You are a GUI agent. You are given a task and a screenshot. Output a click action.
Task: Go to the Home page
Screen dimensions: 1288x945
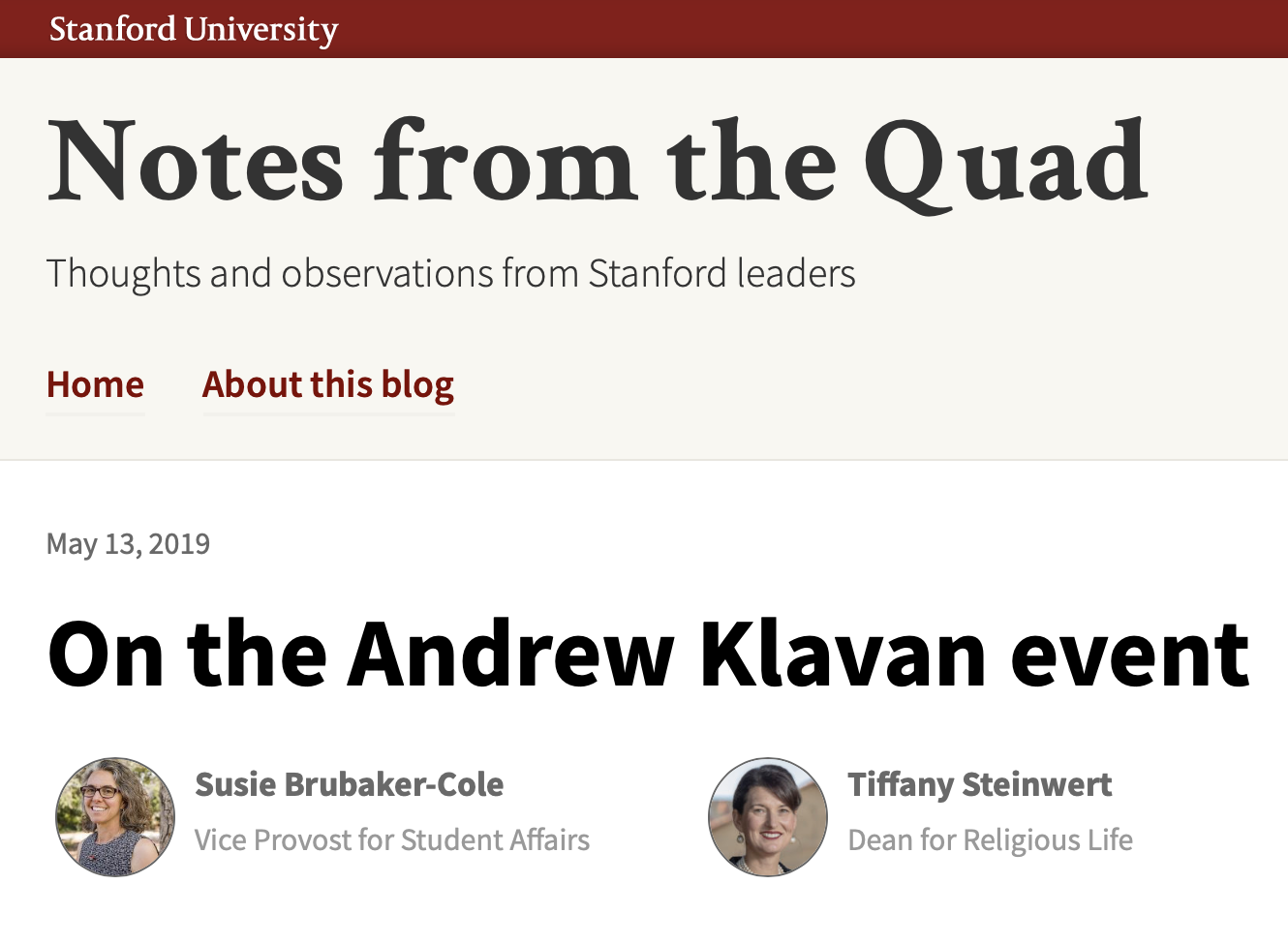(95, 384)
